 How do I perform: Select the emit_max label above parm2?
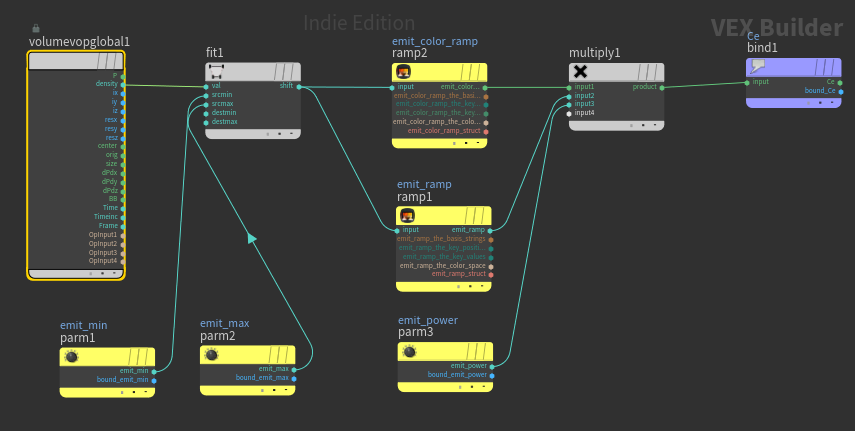tap(224, 323)
